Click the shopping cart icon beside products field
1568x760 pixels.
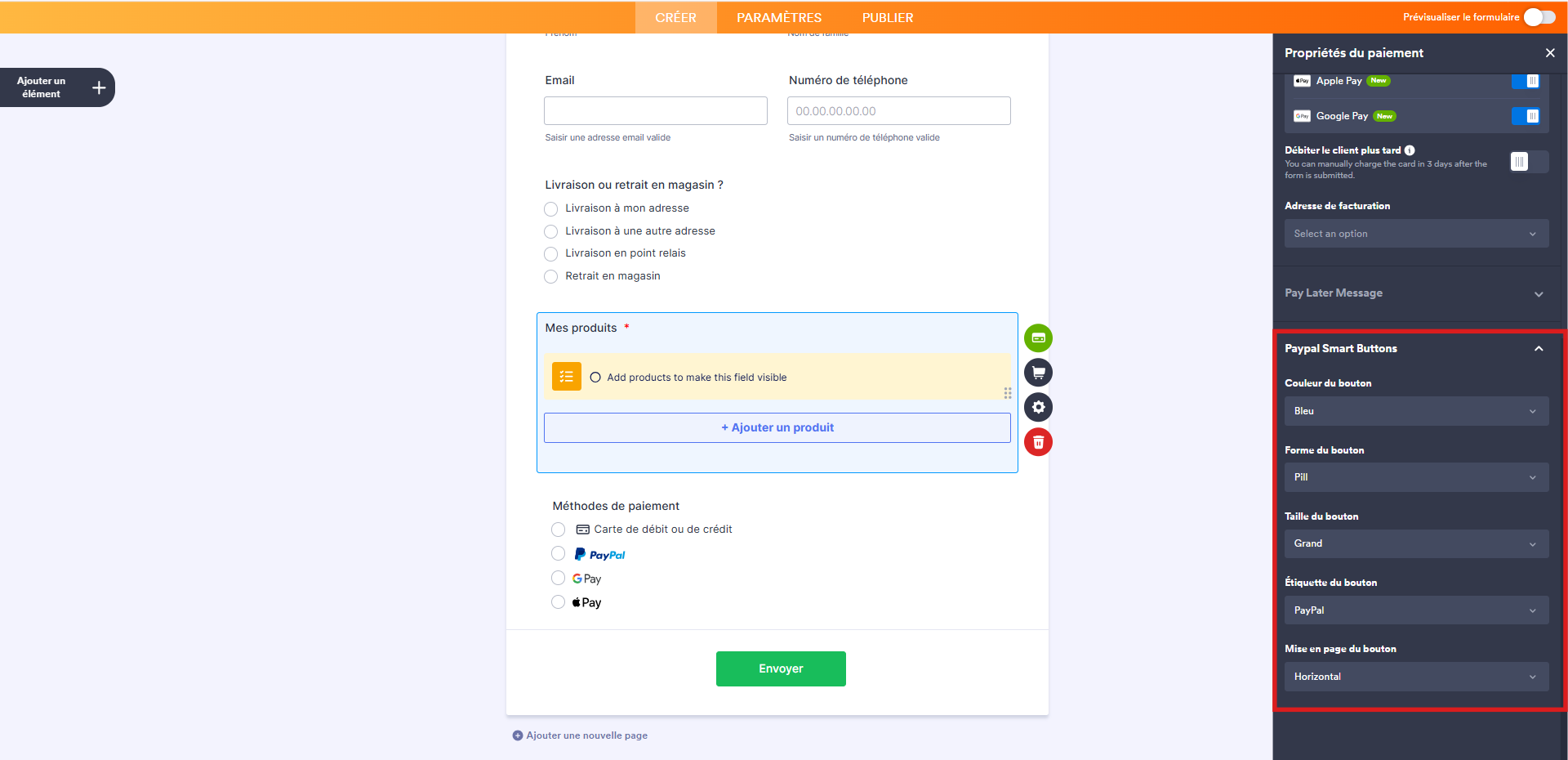tap(1038, 373)
